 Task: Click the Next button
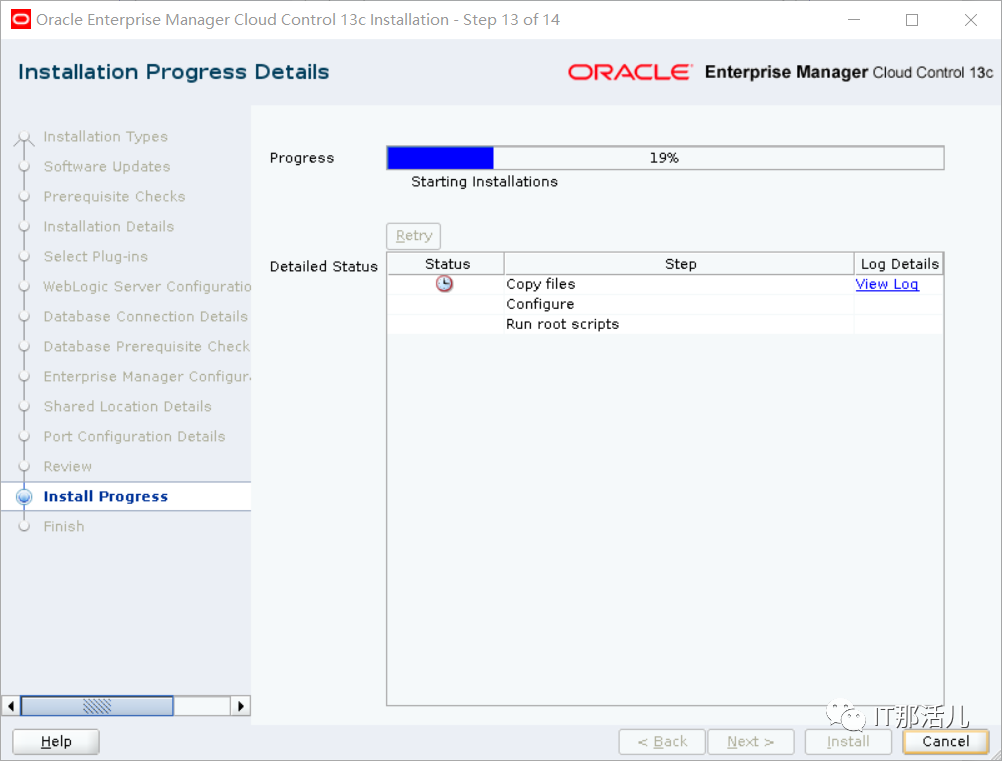tap(751, 741)
